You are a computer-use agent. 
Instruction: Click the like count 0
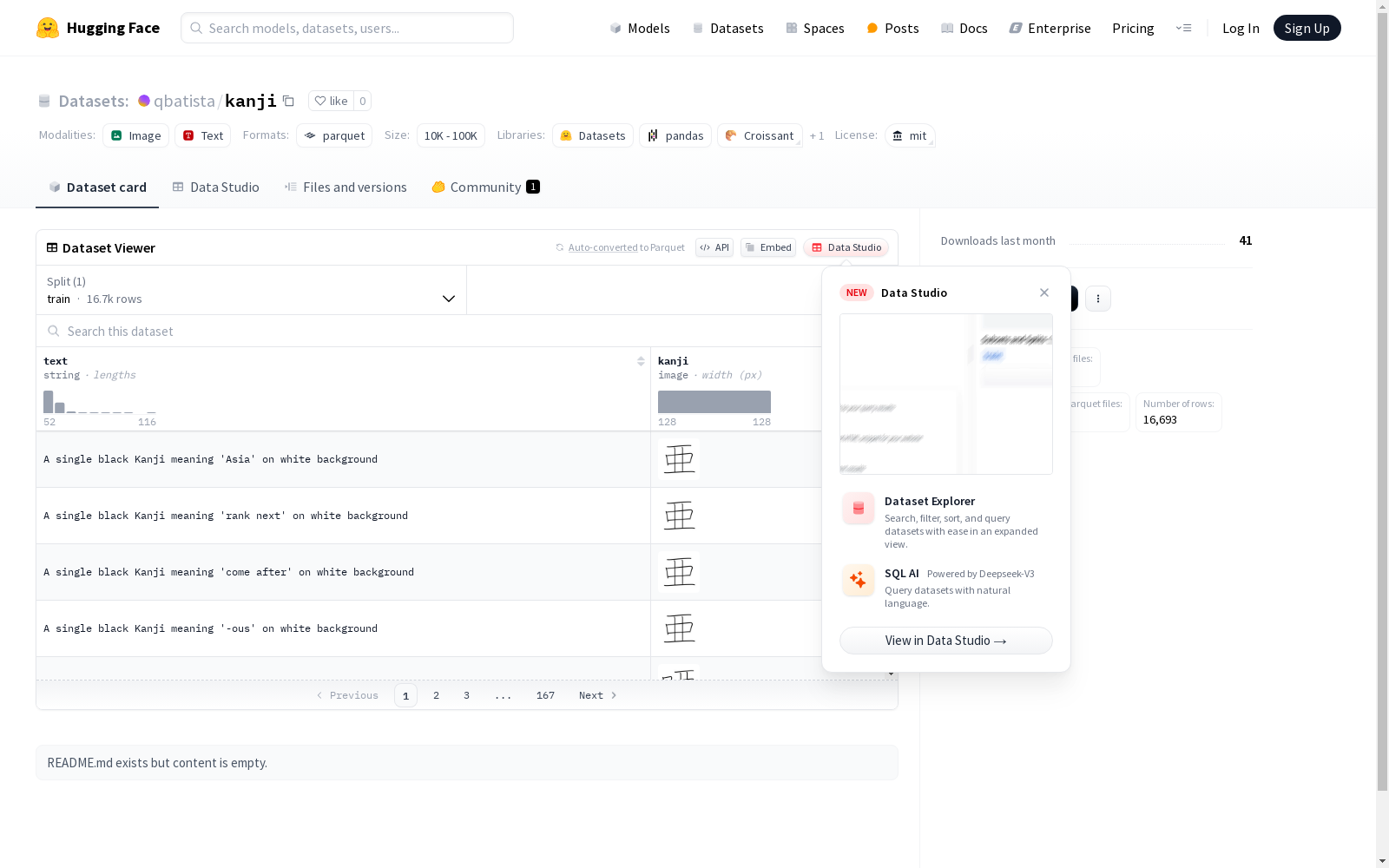[x=363, y=101]
